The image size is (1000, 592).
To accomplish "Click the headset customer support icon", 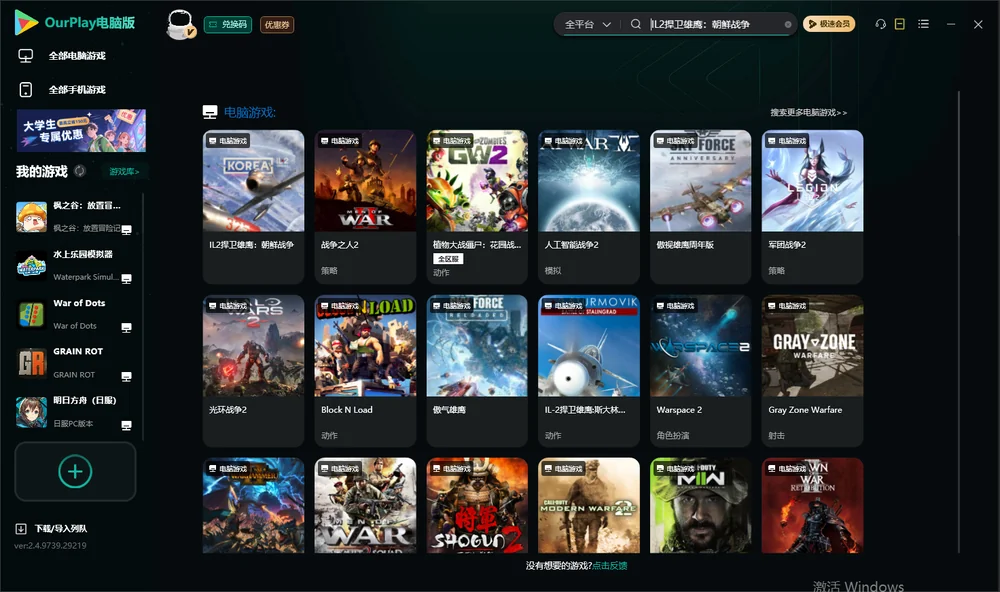I will coord(881,24).
